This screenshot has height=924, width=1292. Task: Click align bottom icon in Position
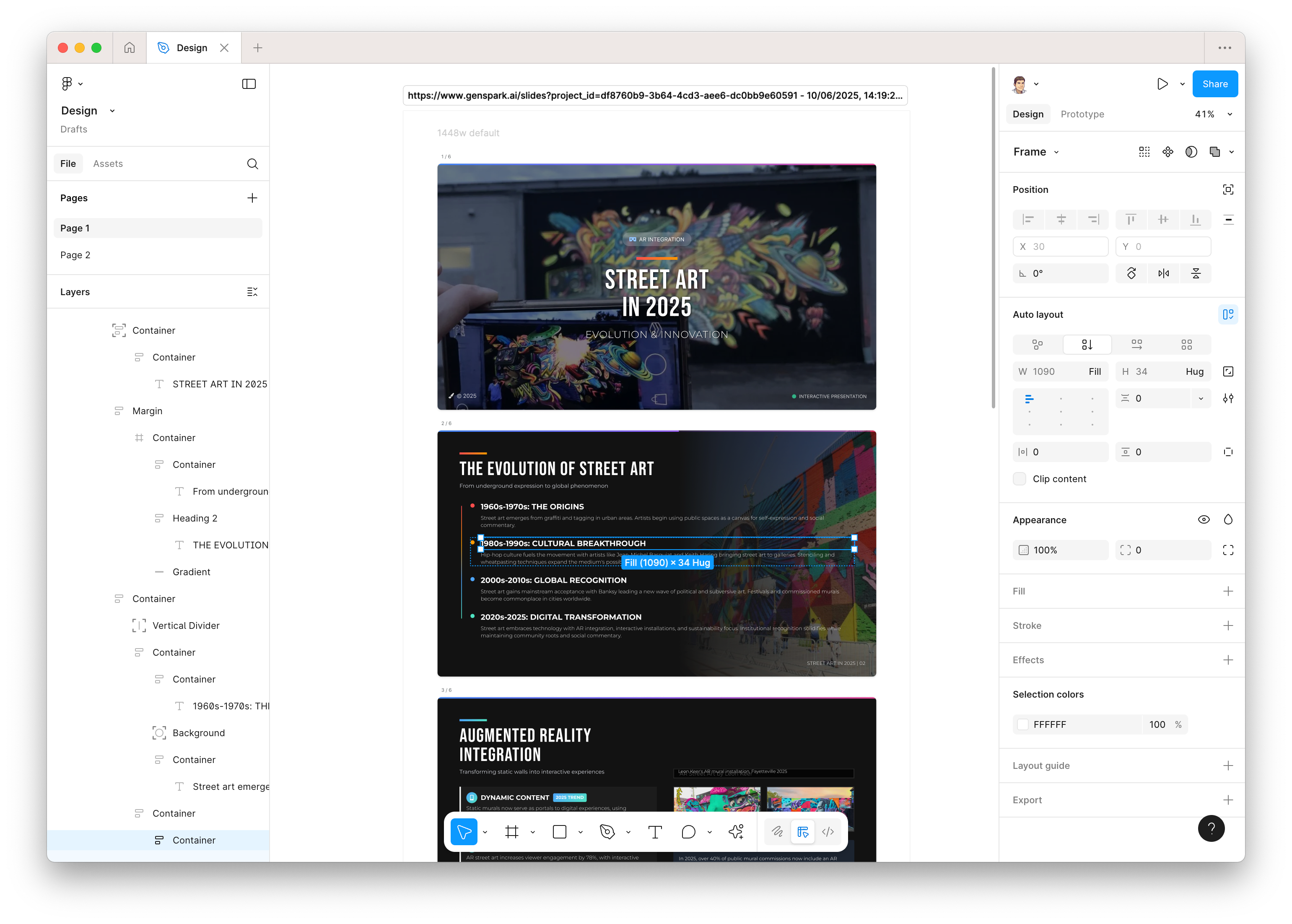[x=1195, y=220]
